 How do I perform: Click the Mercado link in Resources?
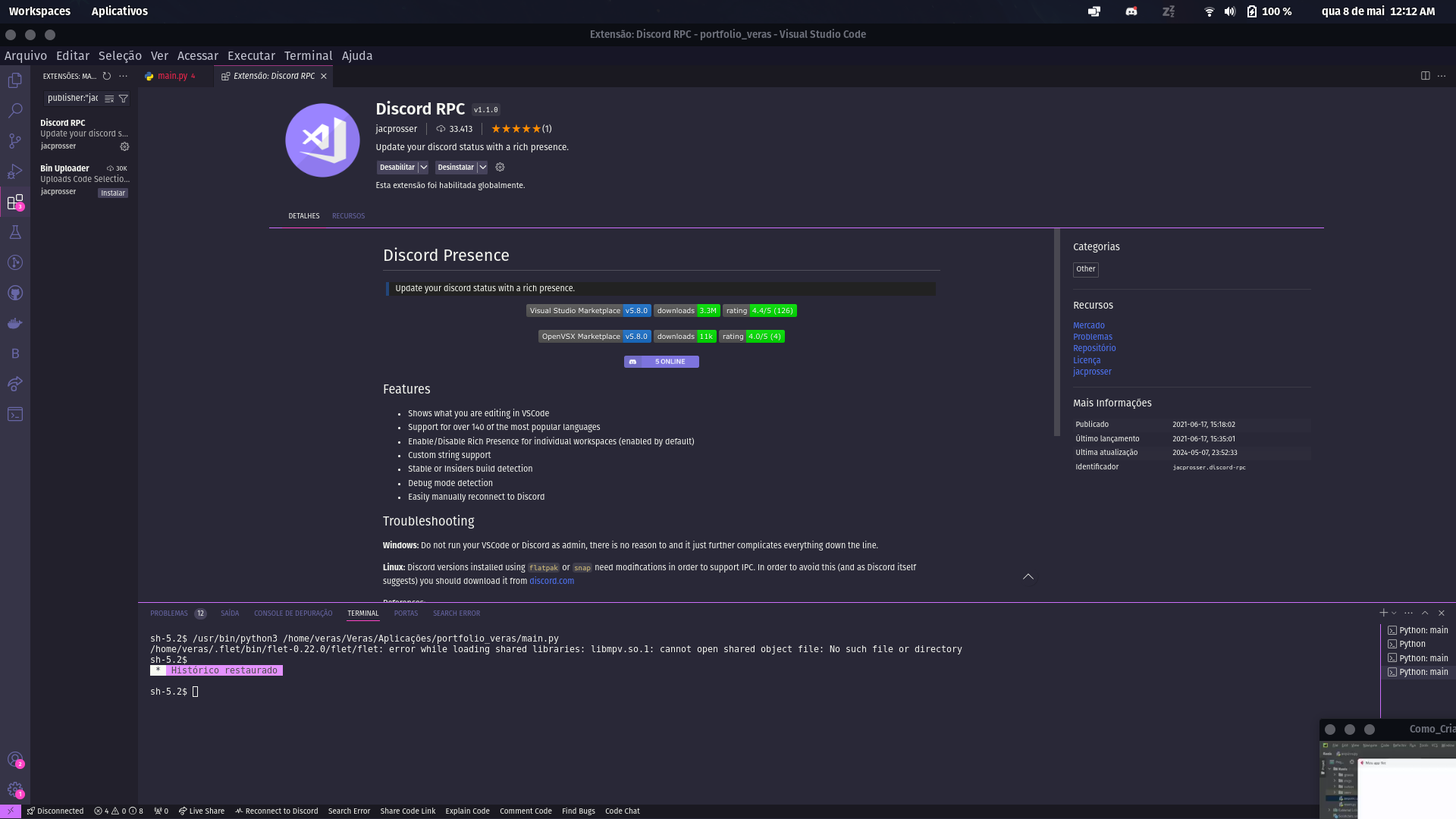point(1088,325)
